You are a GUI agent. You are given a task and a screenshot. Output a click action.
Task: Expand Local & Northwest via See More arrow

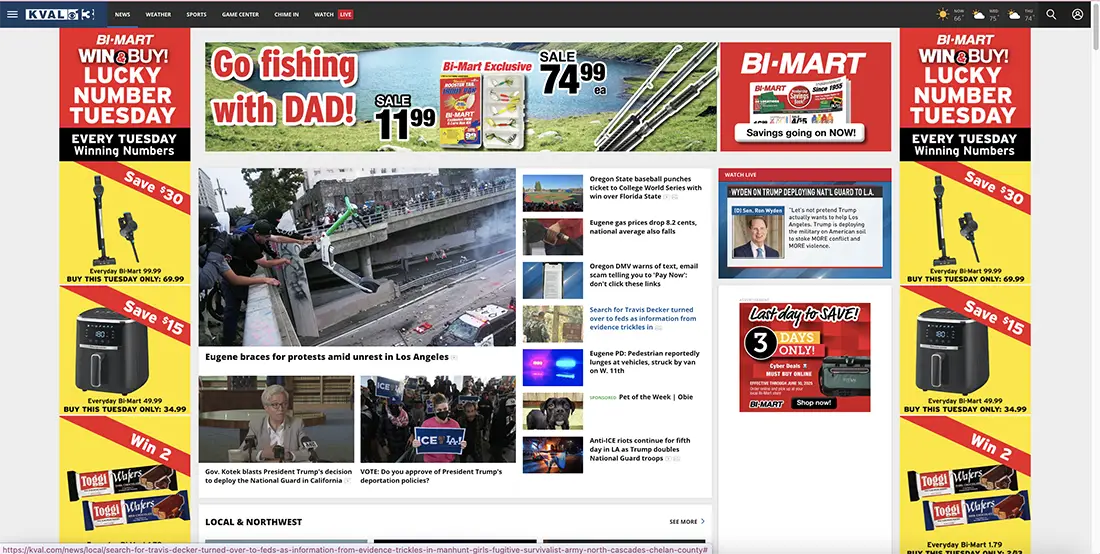[687, 522]
